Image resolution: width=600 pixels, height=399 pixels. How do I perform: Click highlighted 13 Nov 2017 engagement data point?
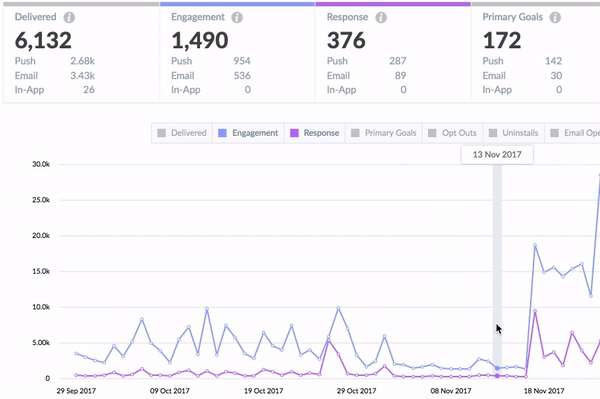pos(497,368)
